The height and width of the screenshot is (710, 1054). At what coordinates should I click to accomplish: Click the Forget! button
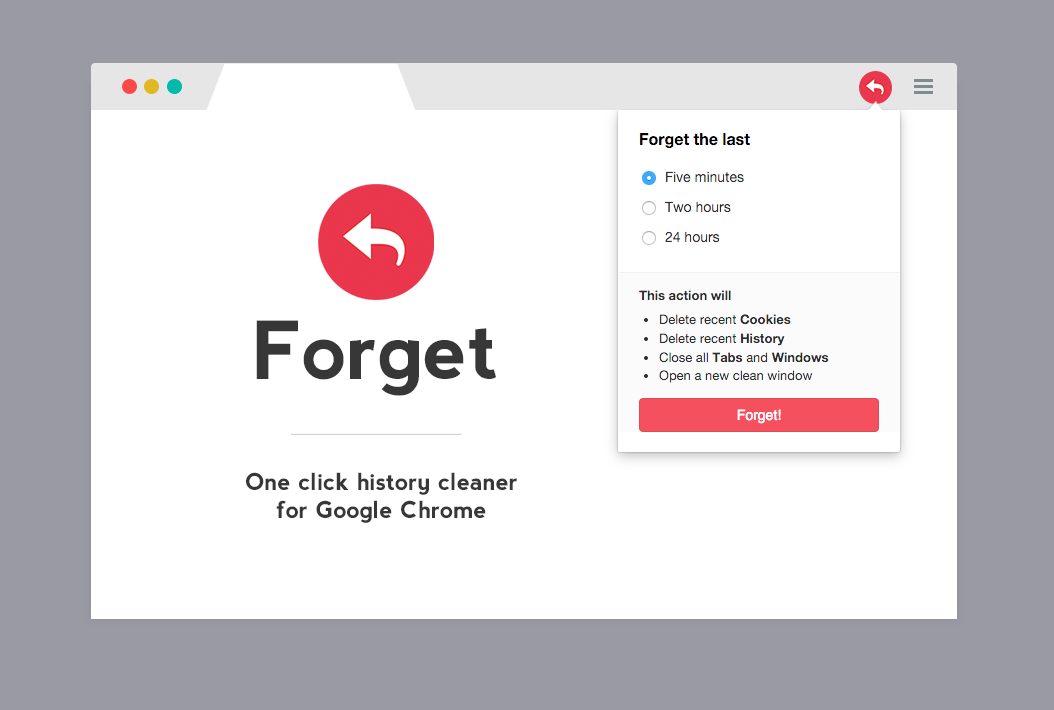click(758, 415)
